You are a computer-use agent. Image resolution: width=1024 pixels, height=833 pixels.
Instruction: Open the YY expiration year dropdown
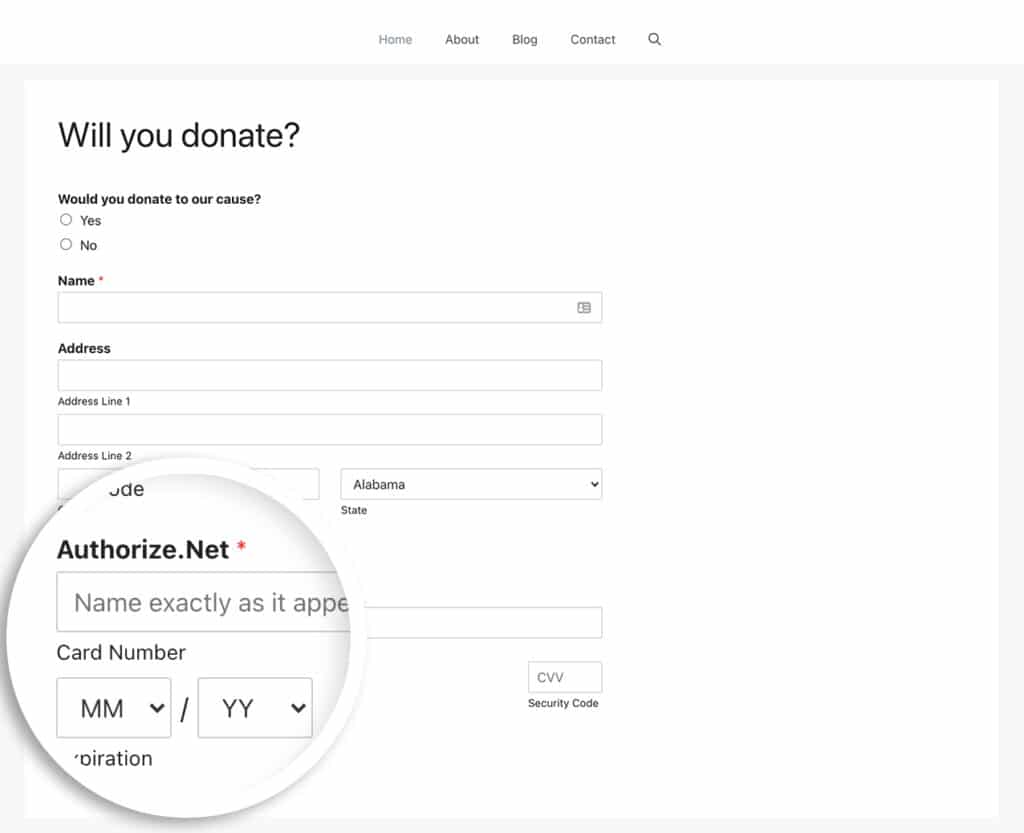click(x=255, y=707)
